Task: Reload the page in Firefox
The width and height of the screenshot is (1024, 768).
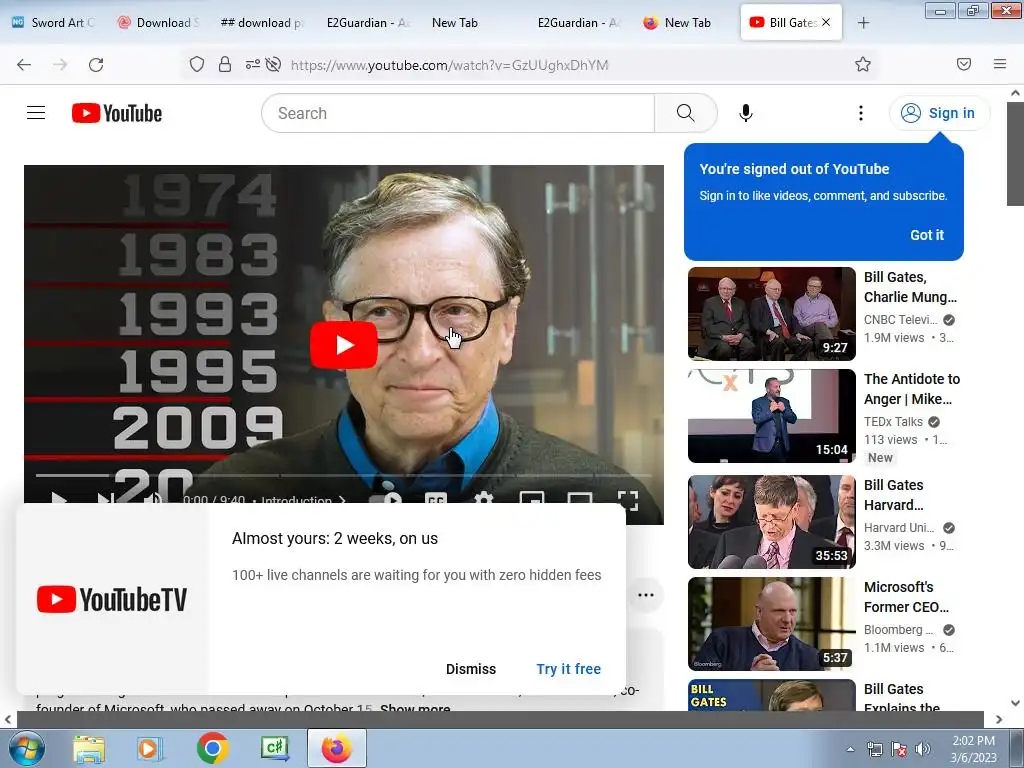Action: pos(96,65)
